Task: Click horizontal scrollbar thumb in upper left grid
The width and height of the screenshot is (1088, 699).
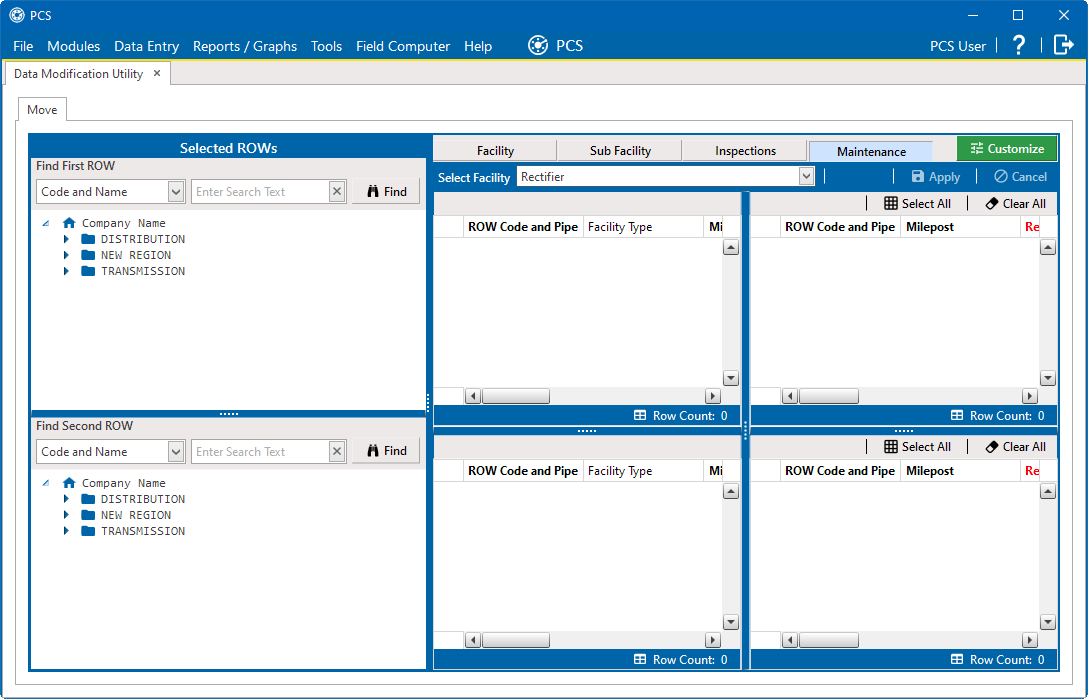Action: [516, 396]
